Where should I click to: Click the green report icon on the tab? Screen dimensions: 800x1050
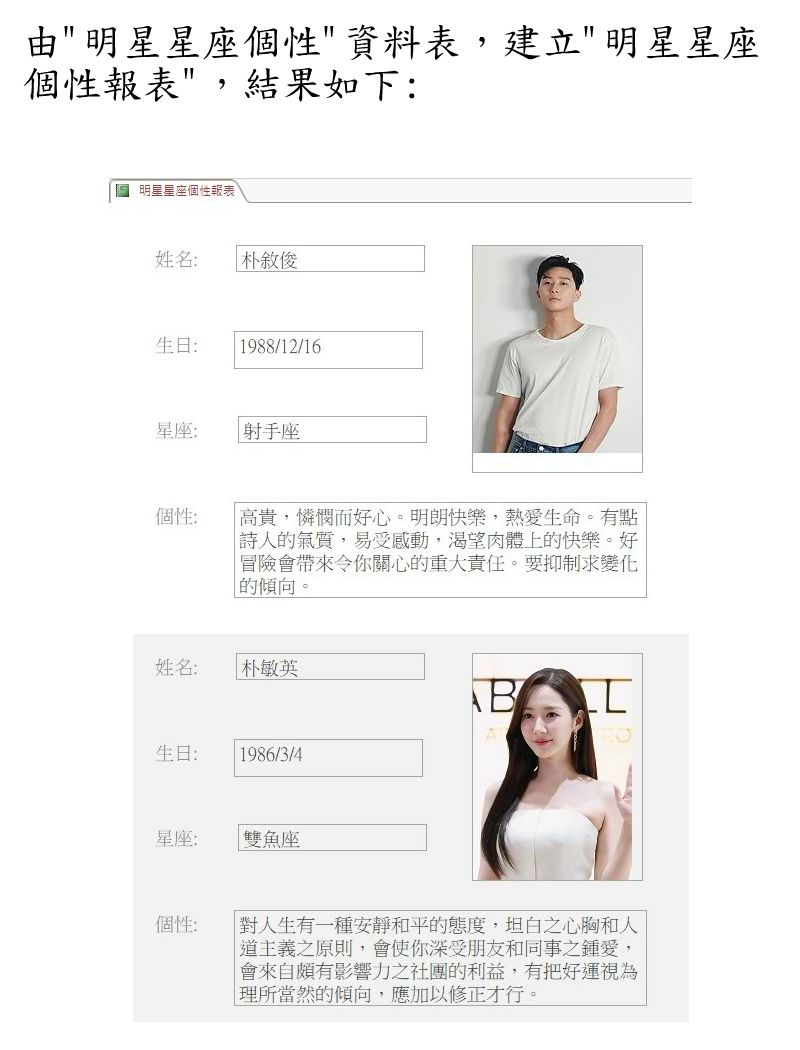pyautogui.click(x=122, y=191)
